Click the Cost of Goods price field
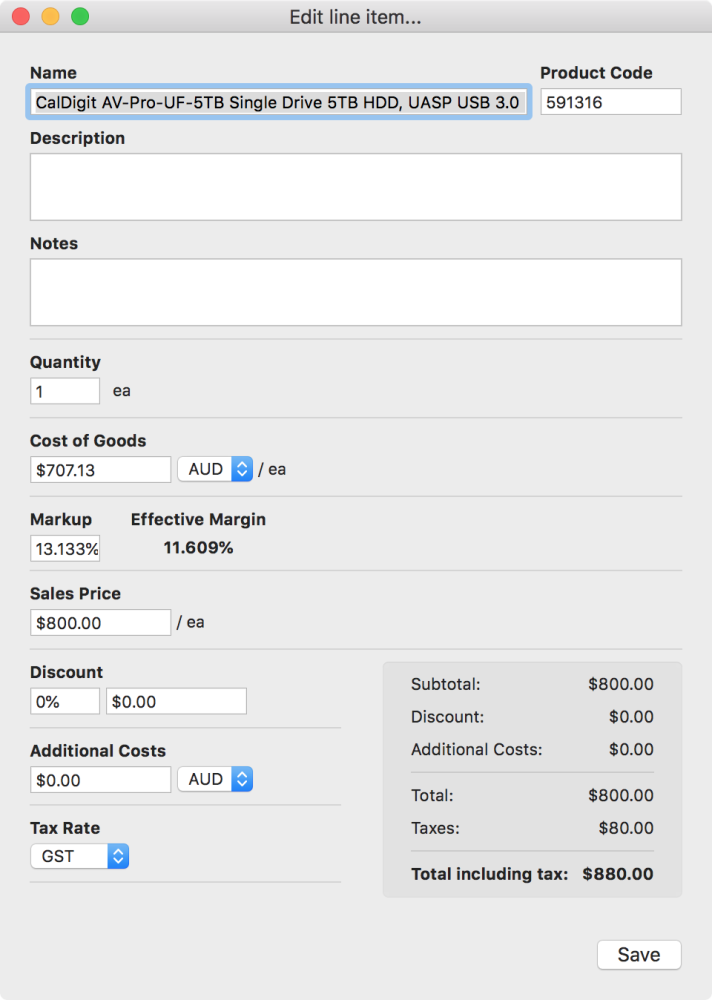This screenshot has height=1000, width=712. pyautogui.click(x=100, y=469)
